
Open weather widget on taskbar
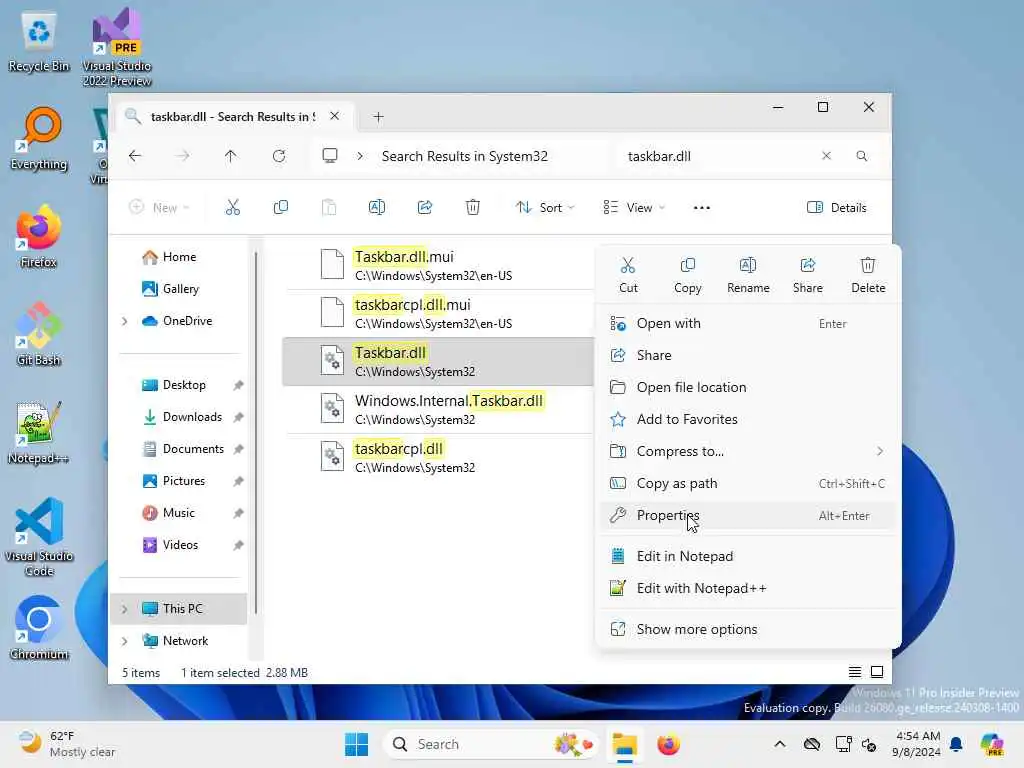click(x=67, y=744)
